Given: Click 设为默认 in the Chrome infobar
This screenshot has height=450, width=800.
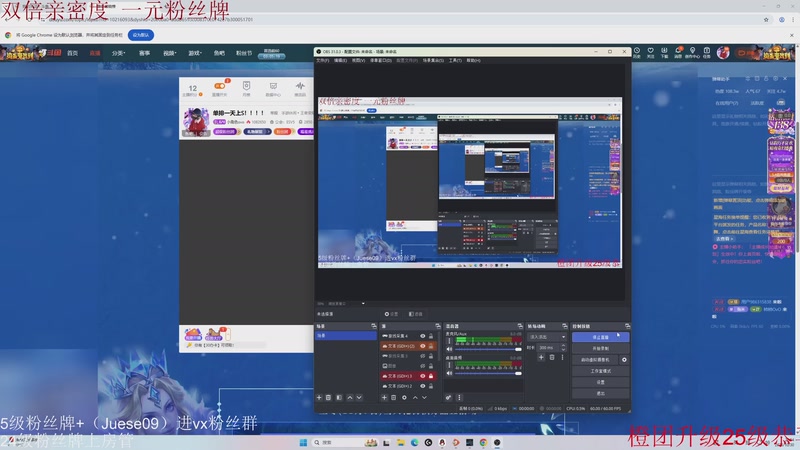Looking at the screenshot, I should point(141,35).
